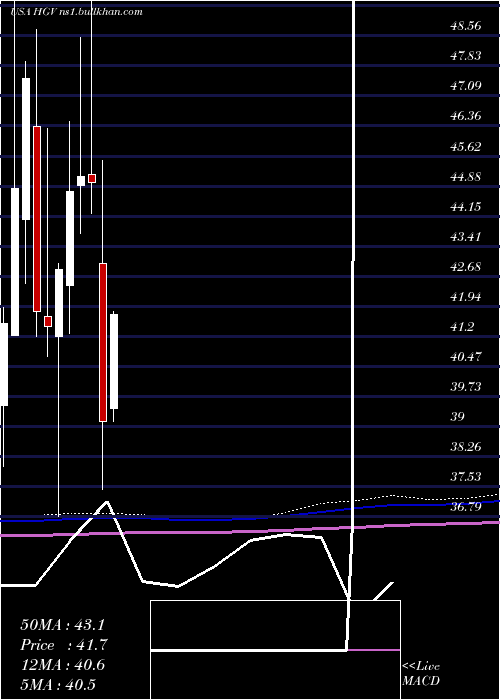Click the 47.83 price axis label
Screen dimensions: 500x700
466,55
